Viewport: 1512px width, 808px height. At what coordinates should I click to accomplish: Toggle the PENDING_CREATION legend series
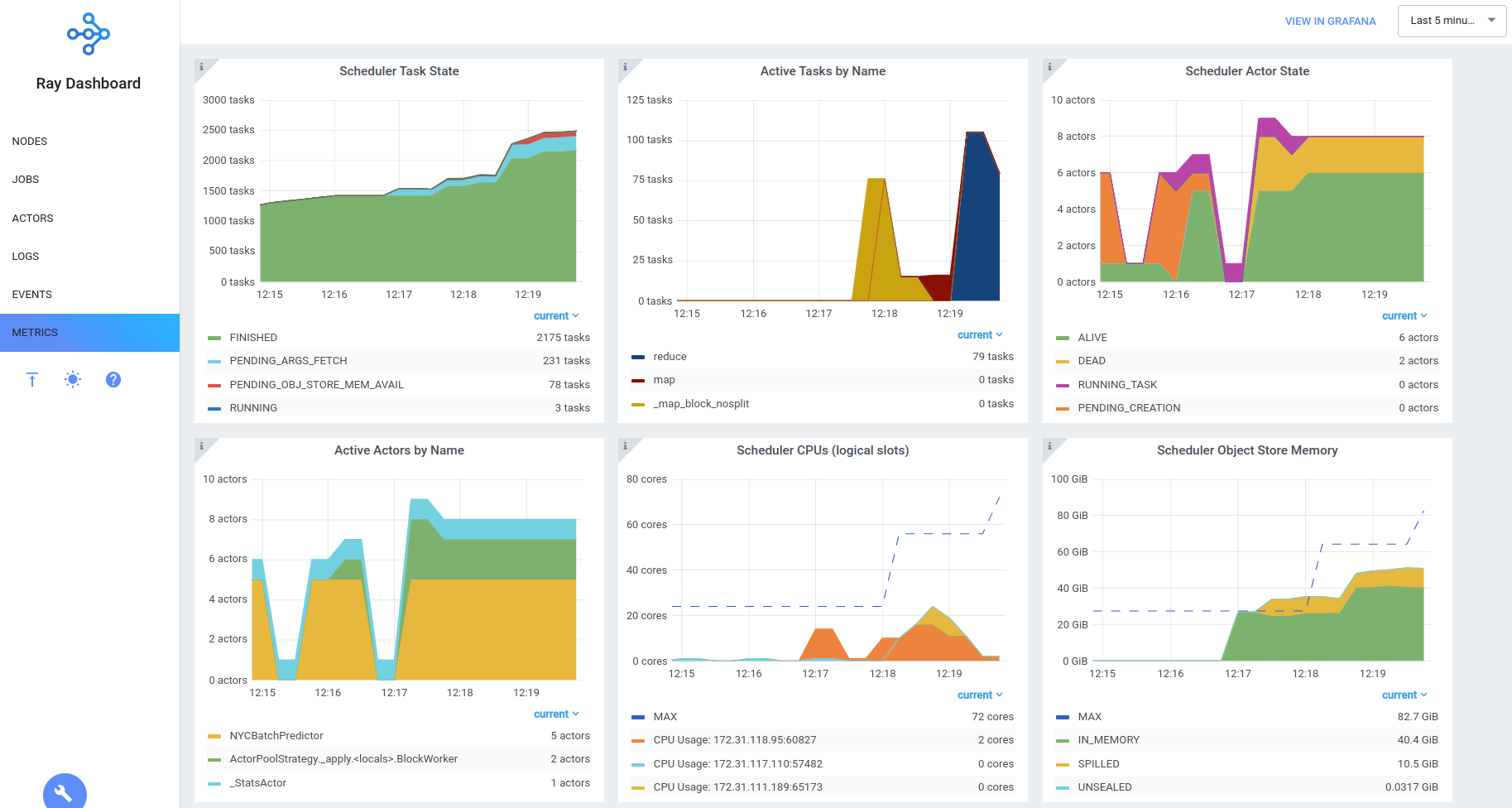point(1129,408)
